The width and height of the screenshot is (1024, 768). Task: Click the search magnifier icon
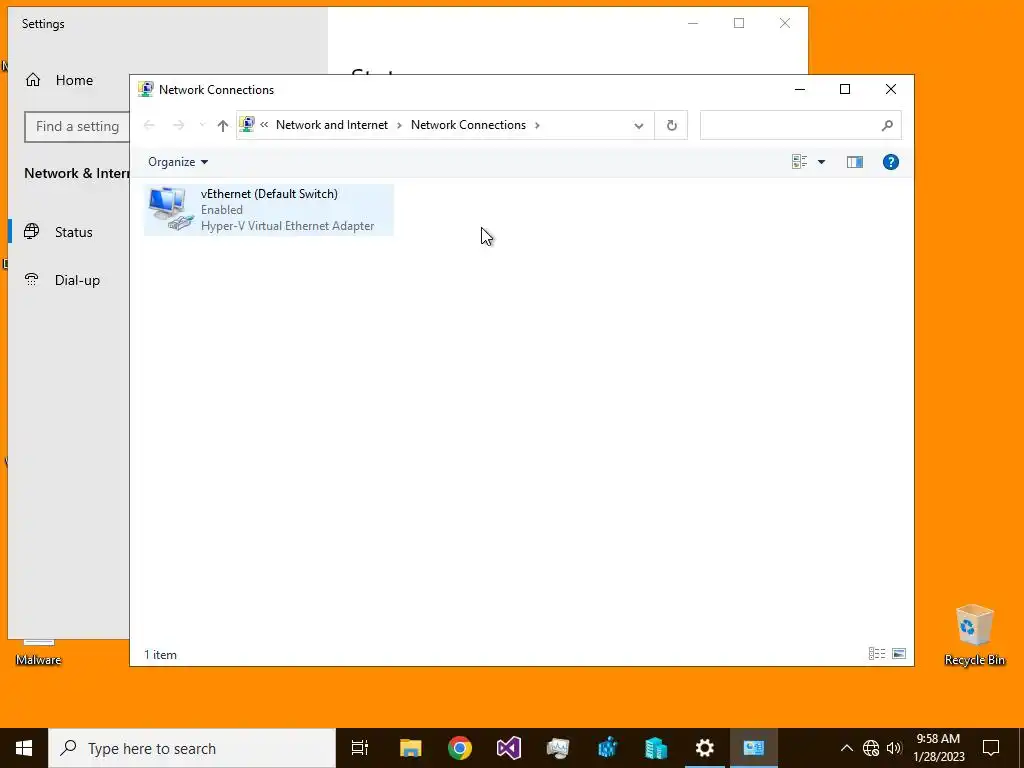pos(887,125)
